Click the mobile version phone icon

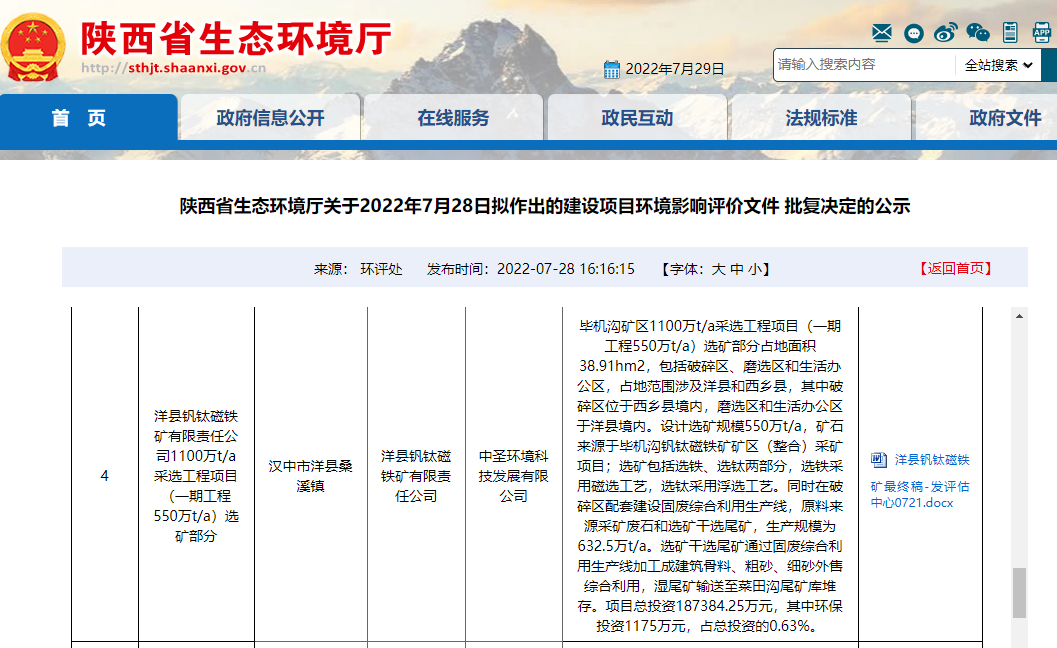point(1010,33)
